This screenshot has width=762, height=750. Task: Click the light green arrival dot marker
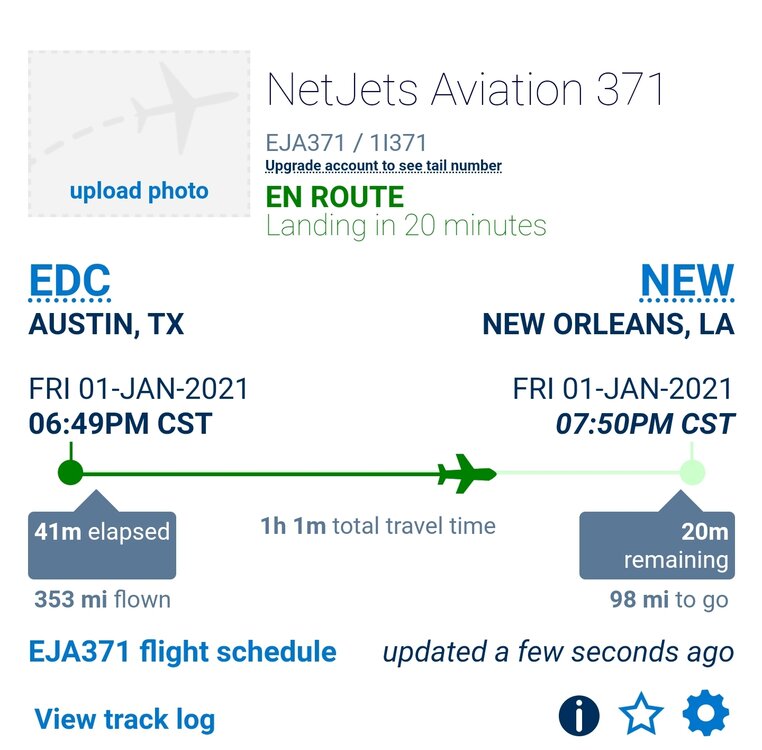coord(692,472)
